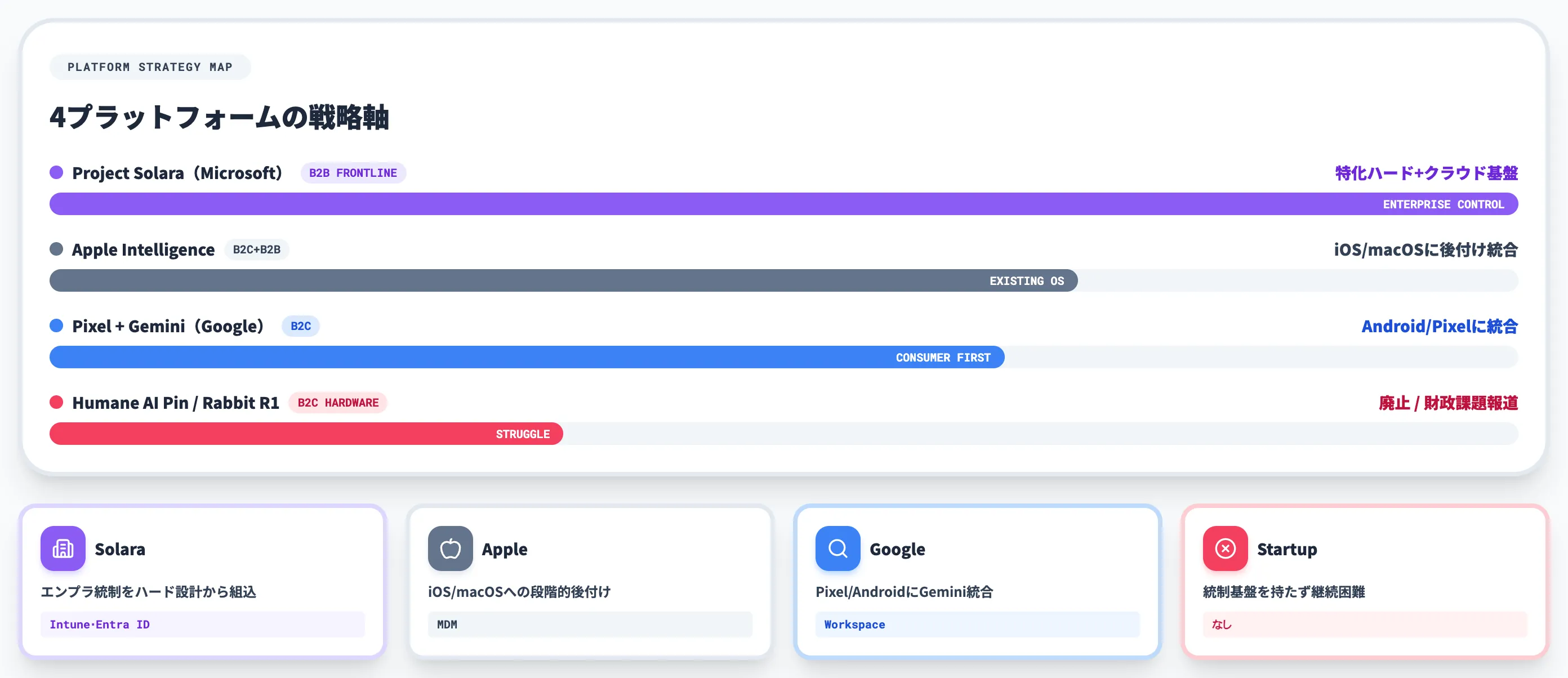Click the blue dot beside Pixel + Gemini
Screen dimensions: 1568x678
(57, 325)
